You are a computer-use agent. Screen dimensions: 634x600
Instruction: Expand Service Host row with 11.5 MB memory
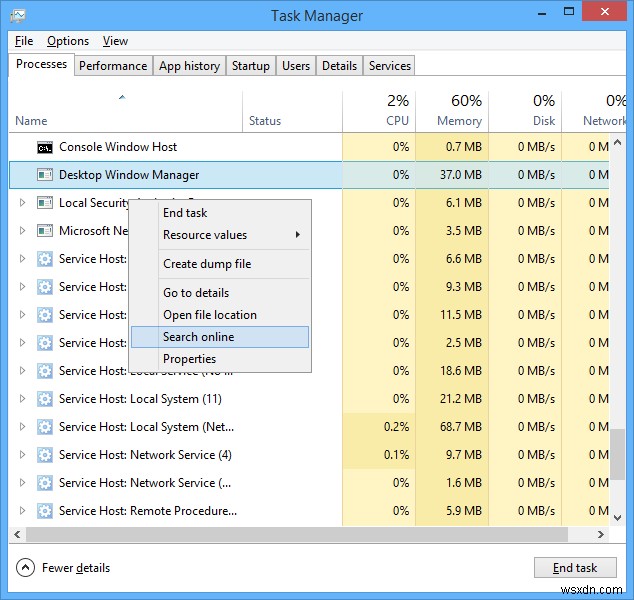pos(23,315)
